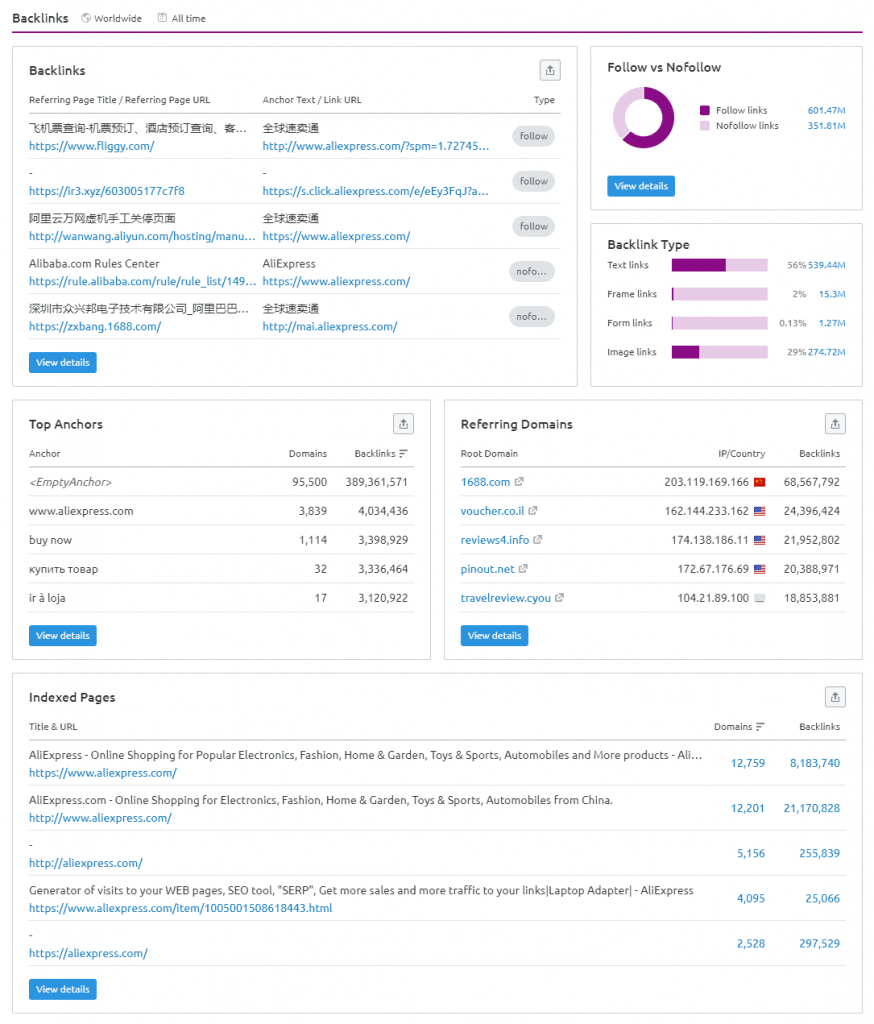Click the export icon in Backlinks panel
Image resolution: width=874 pixels, height=1024 pixels.
pos(550,71)
